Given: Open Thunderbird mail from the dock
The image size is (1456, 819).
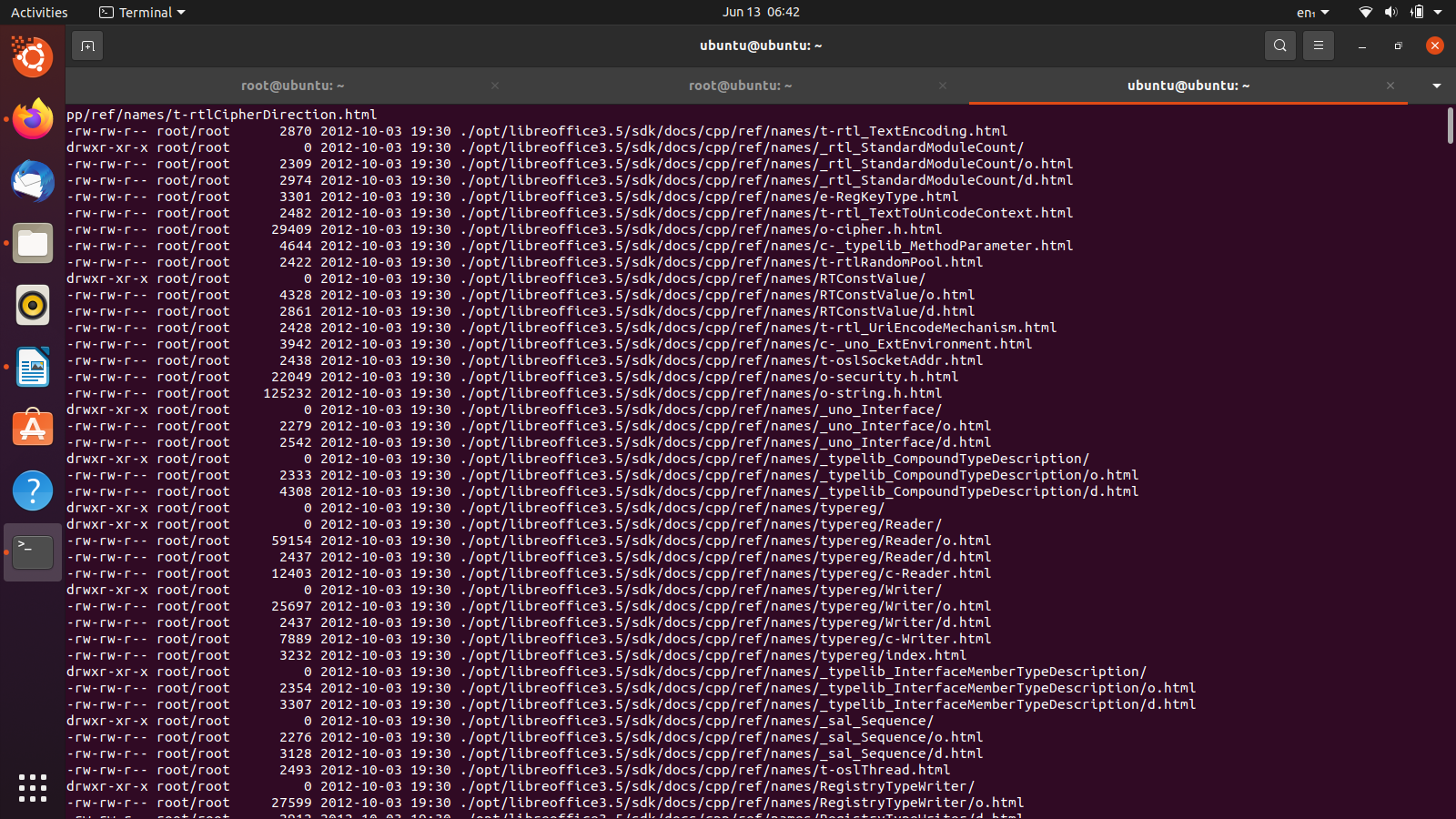Looking at the screenshot, I should tap(33, 181).
